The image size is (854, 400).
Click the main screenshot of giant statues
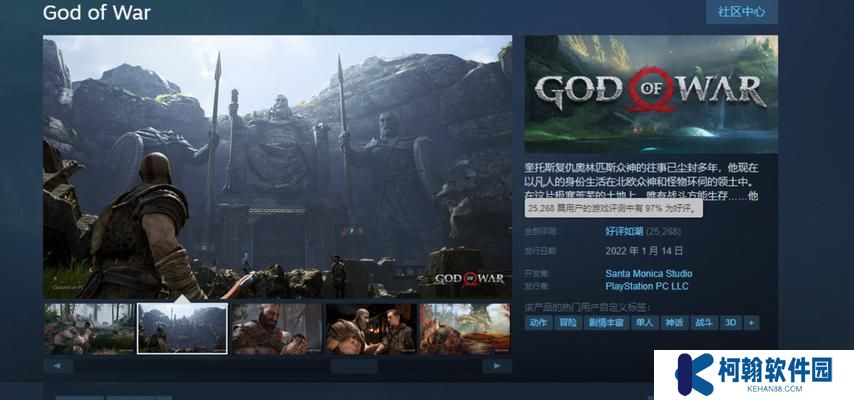tap(277, 167)
